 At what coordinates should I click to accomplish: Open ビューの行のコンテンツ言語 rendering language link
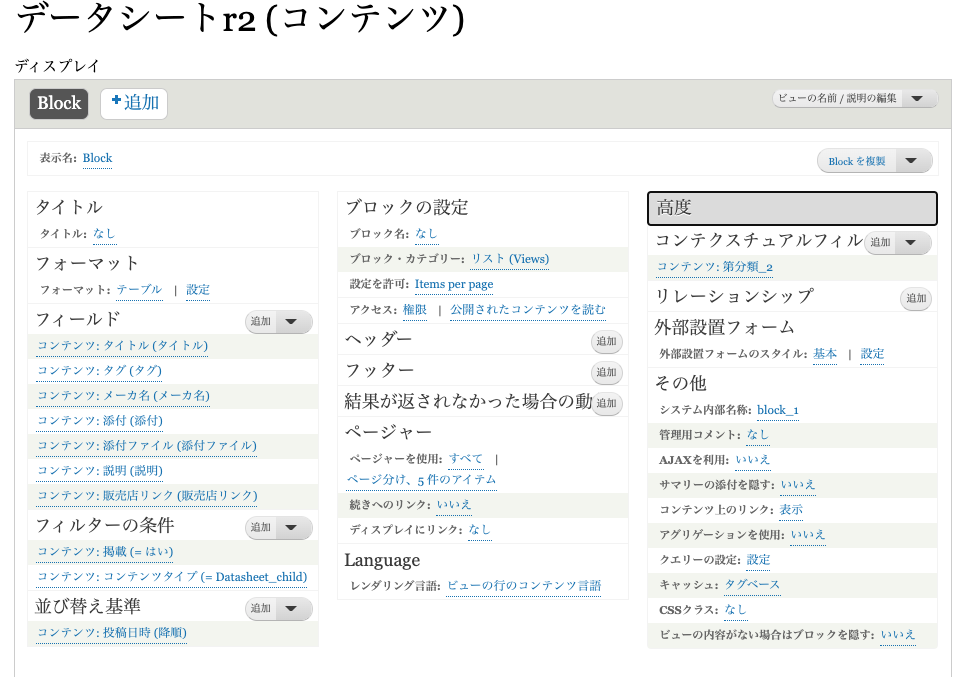coord(524,585)
